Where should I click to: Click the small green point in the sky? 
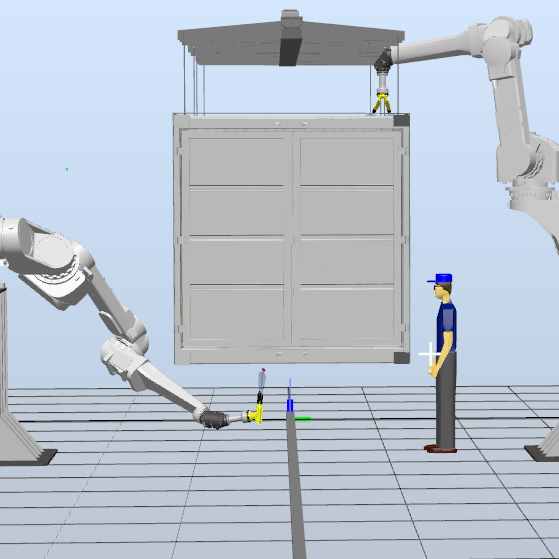67,169
